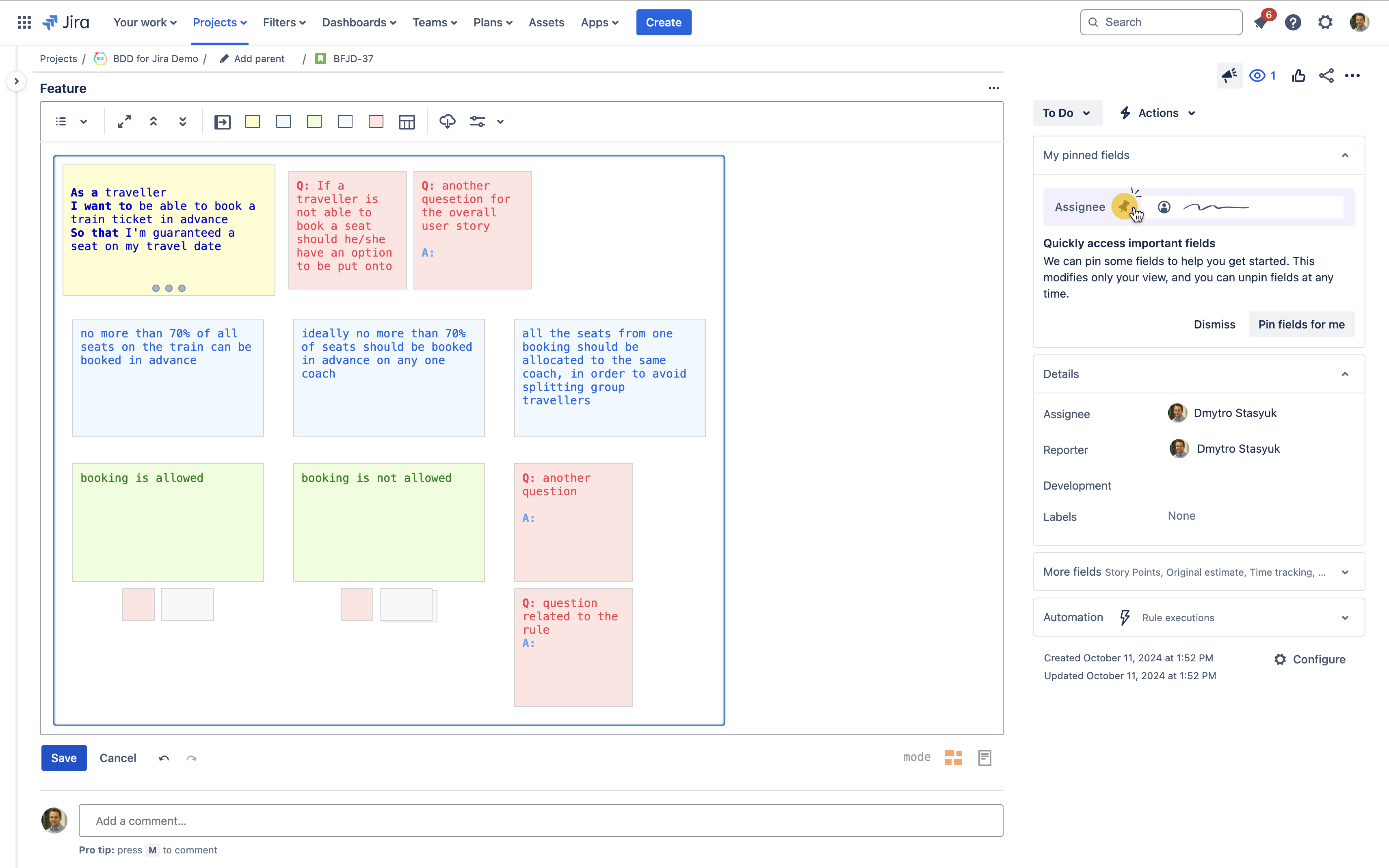The image size is (1389, 868).
Task: Click the share icon
Action: [1326, 76]
